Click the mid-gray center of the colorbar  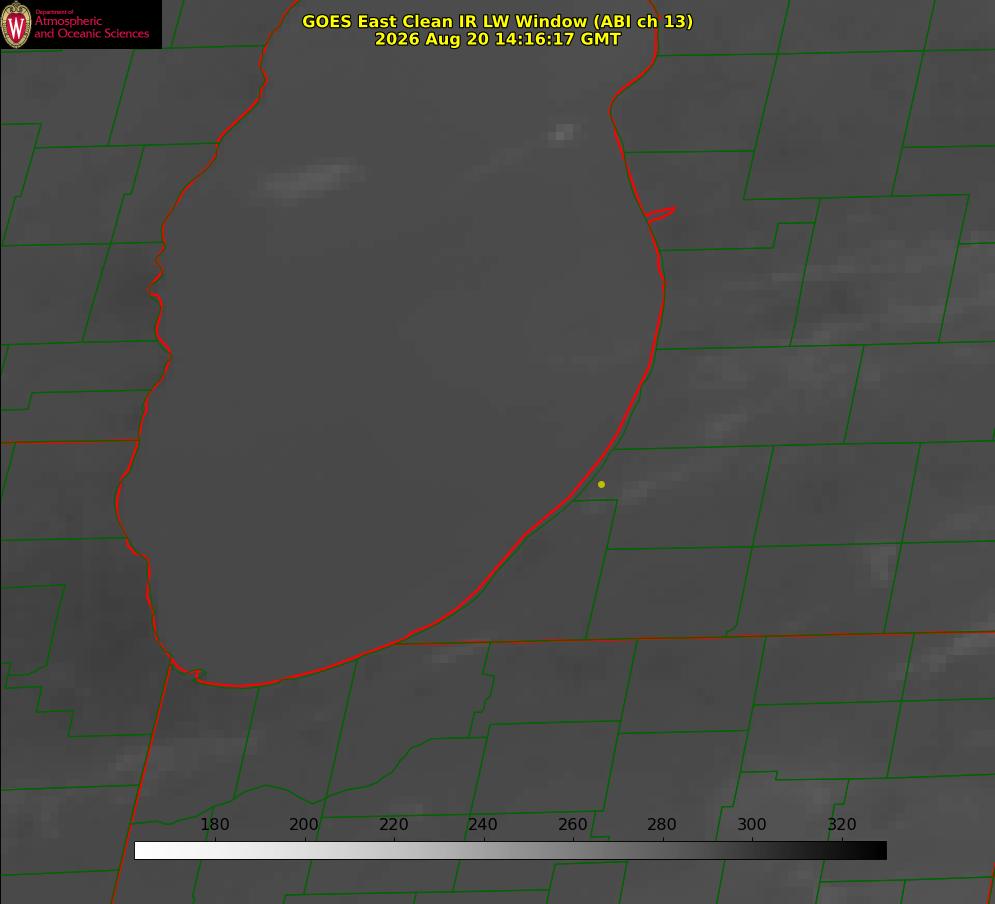[x=510, y=851]
